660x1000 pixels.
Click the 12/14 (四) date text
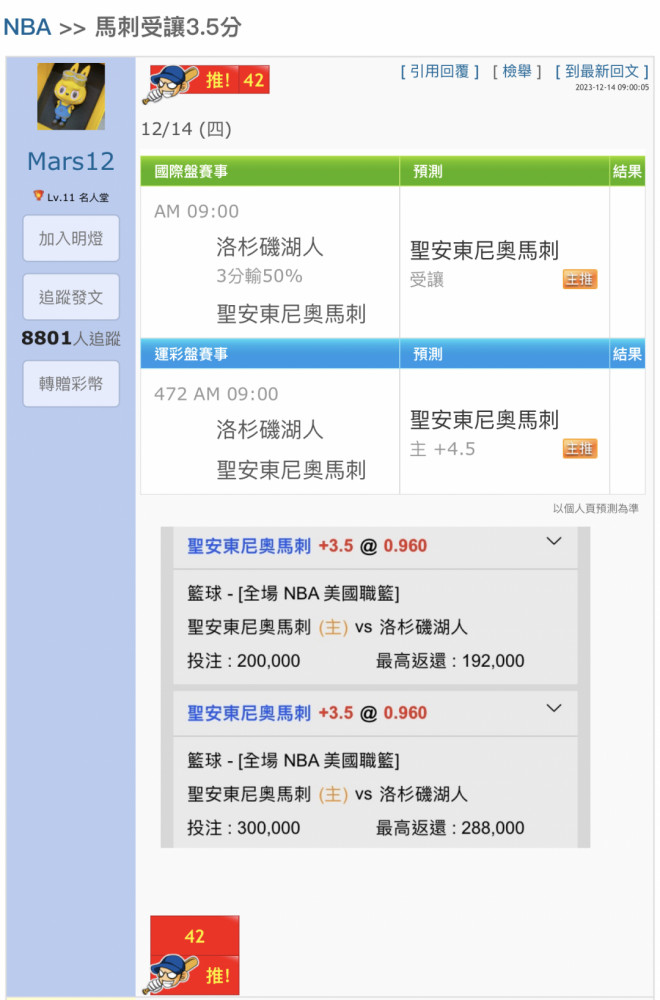[186, 129]
